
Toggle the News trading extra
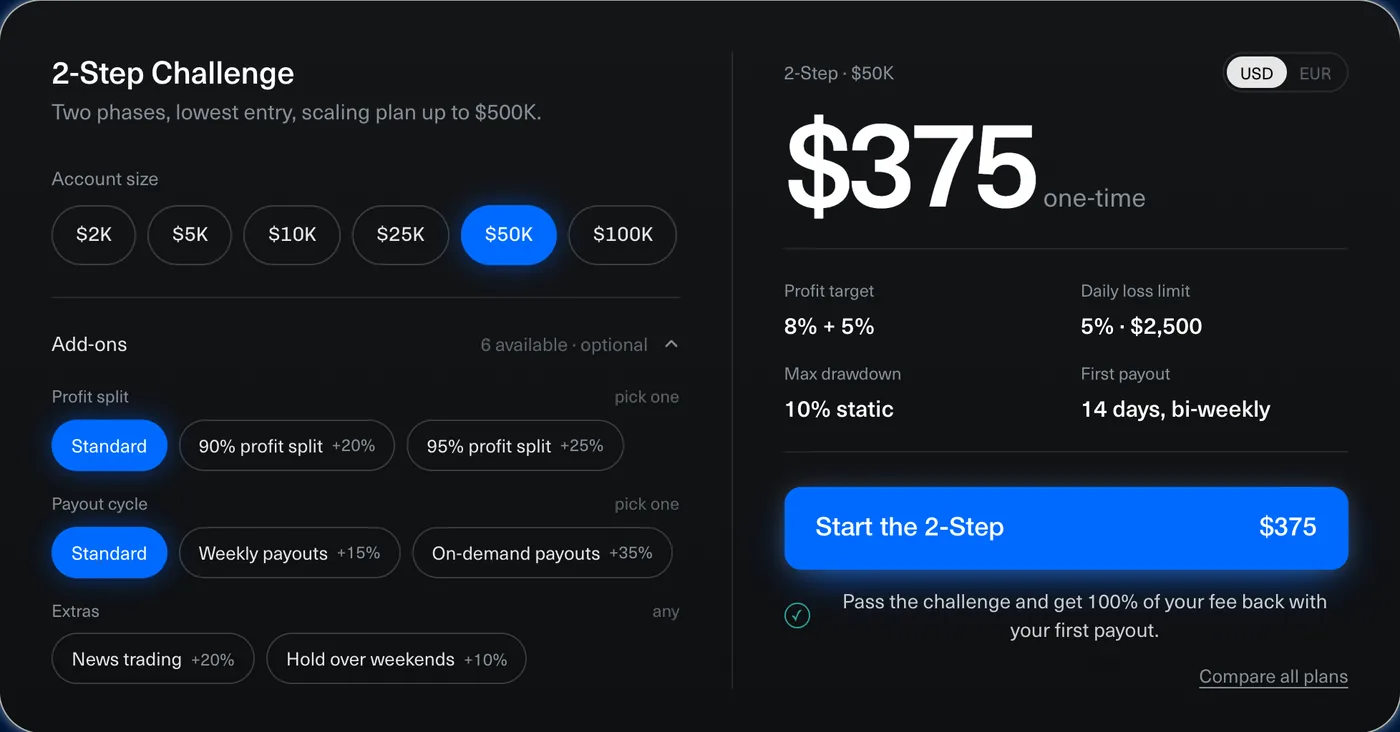pos(153,659)
